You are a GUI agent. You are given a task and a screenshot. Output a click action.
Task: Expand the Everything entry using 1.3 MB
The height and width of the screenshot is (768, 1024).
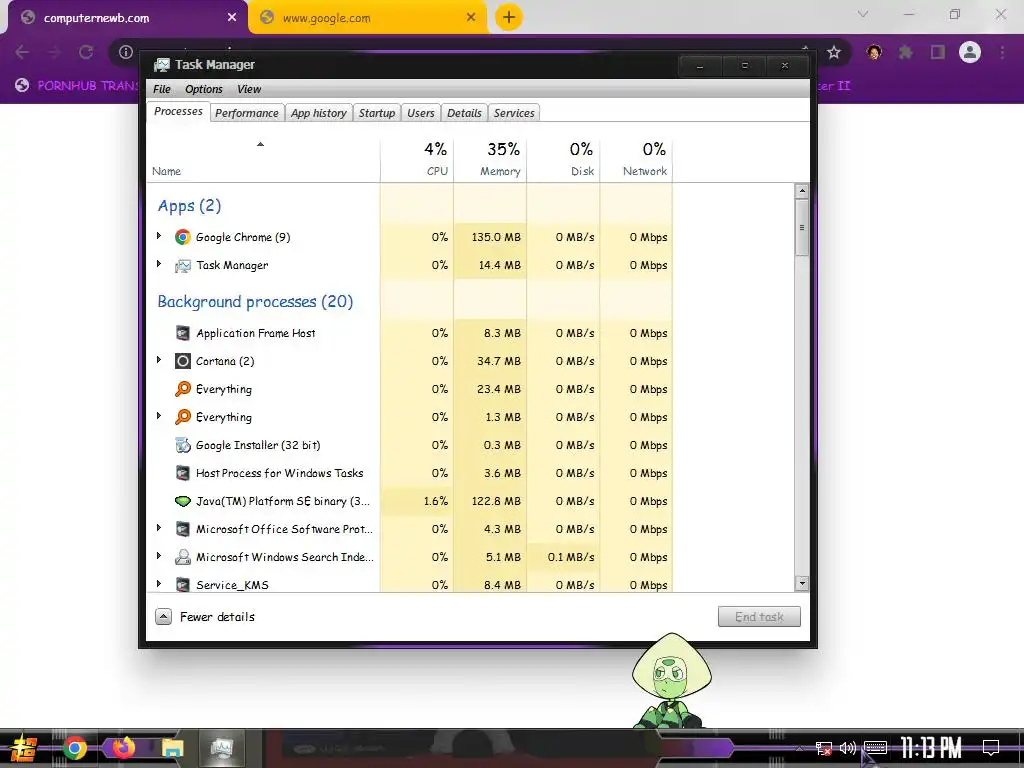pos(159,416)
